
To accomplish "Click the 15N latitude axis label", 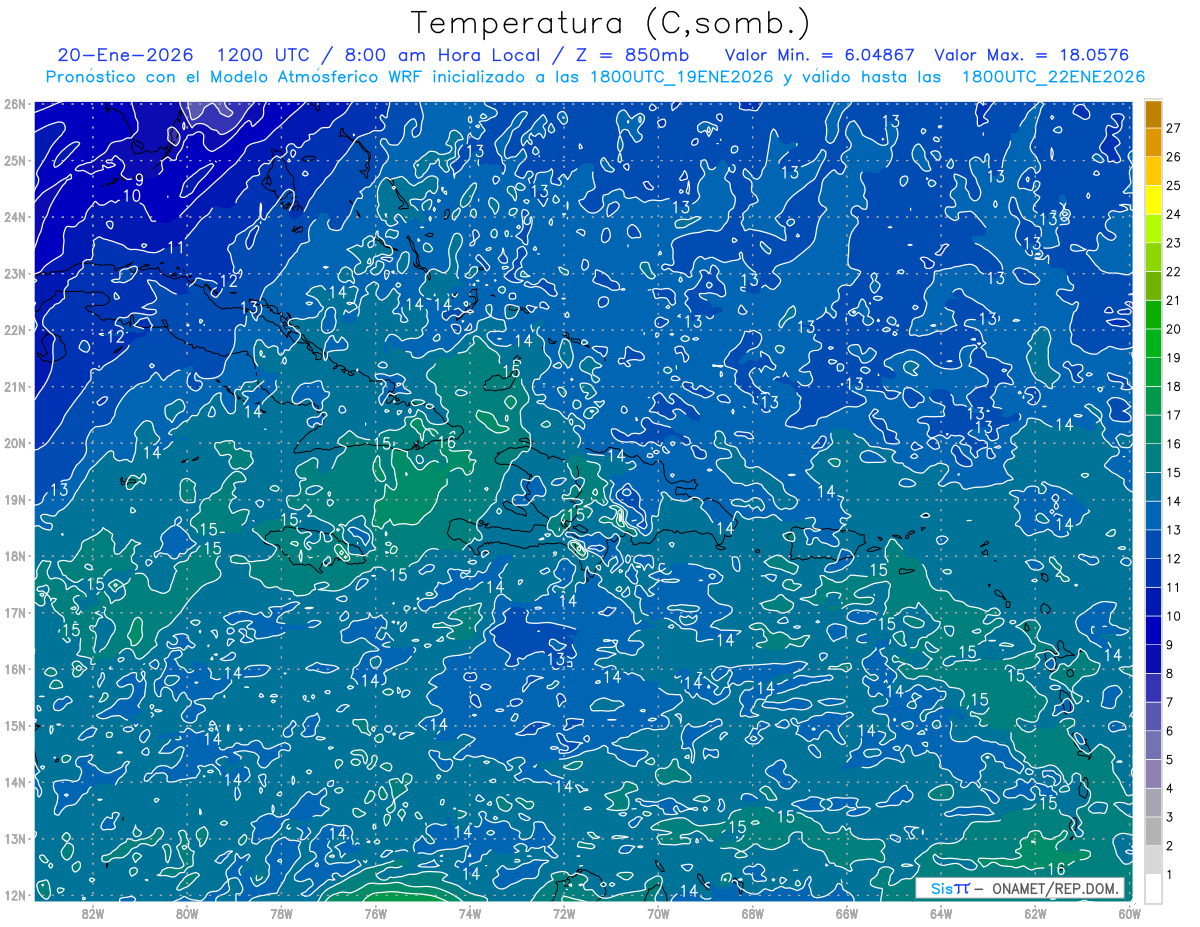I will click(x=14, y=726).
